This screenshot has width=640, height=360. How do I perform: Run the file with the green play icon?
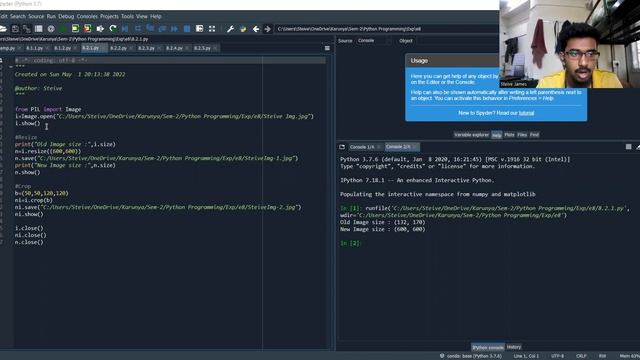pyautogui.click(x=63, y=29)
